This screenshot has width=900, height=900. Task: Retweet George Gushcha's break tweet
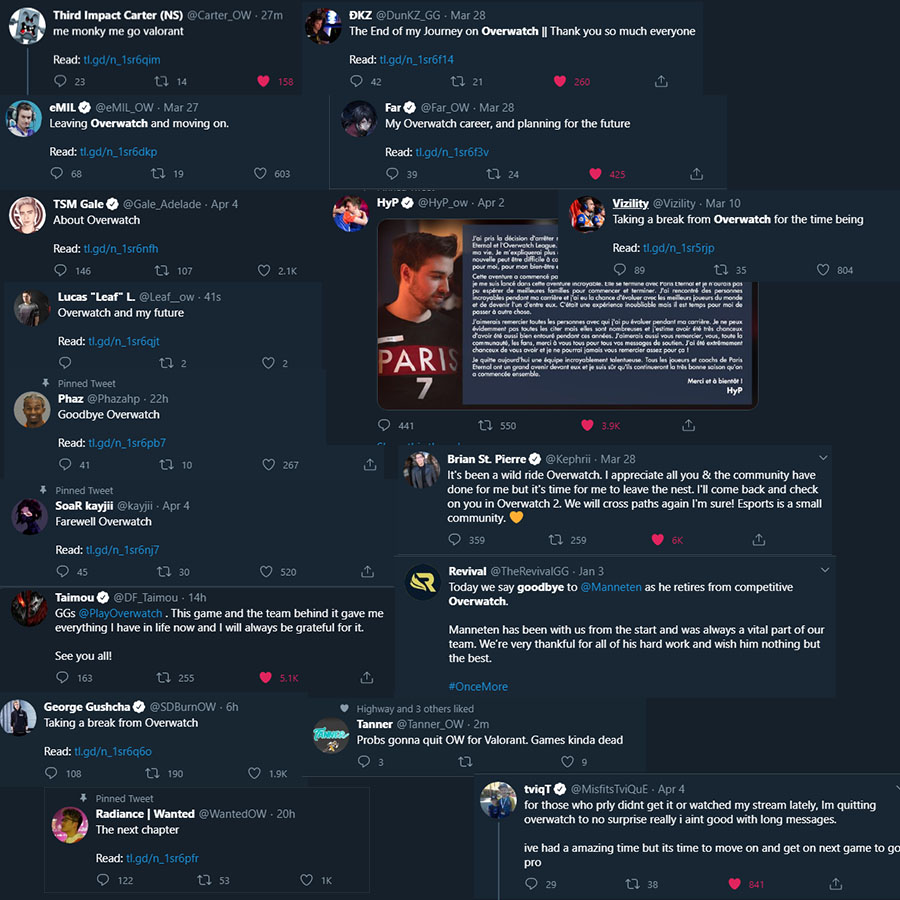tap(152, 773)
